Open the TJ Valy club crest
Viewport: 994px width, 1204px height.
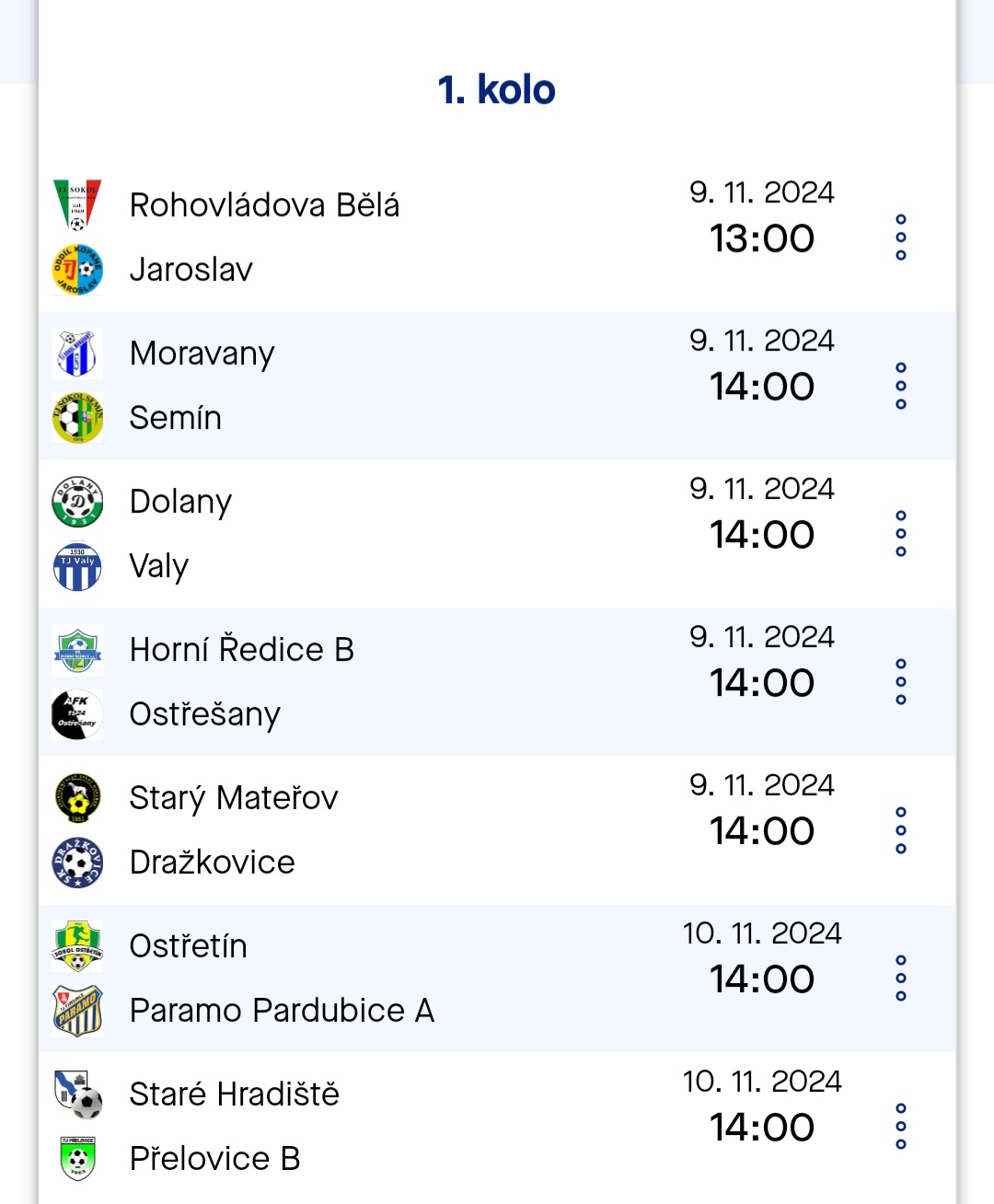77,566
